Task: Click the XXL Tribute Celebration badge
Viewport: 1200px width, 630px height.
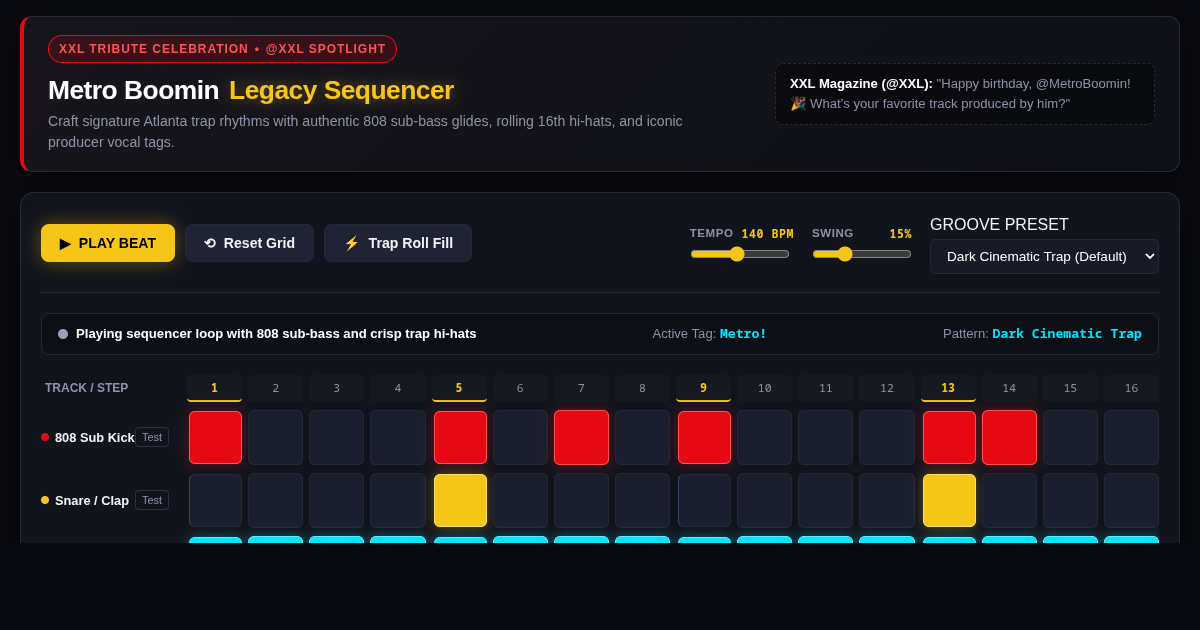Action: (x=222, y=49)
